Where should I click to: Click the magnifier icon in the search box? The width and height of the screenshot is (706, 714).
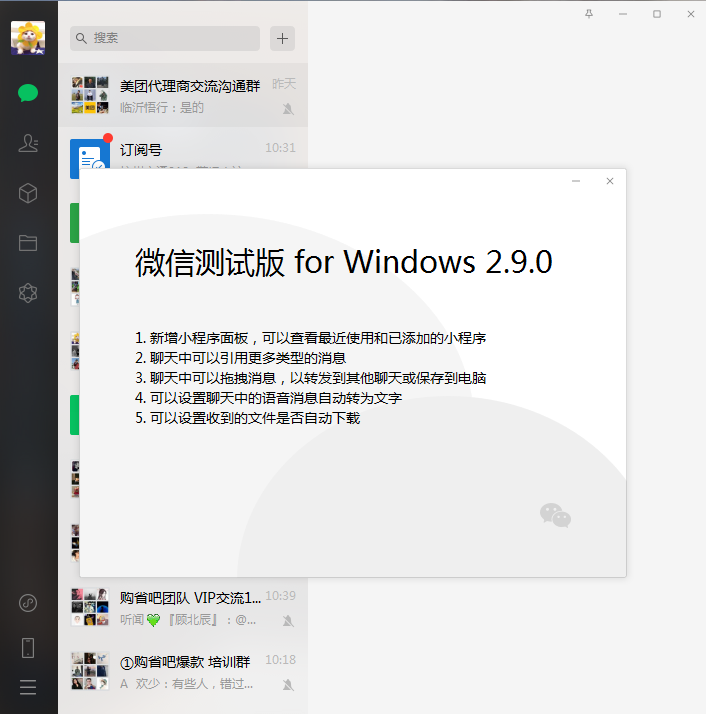tap(81, 38)
